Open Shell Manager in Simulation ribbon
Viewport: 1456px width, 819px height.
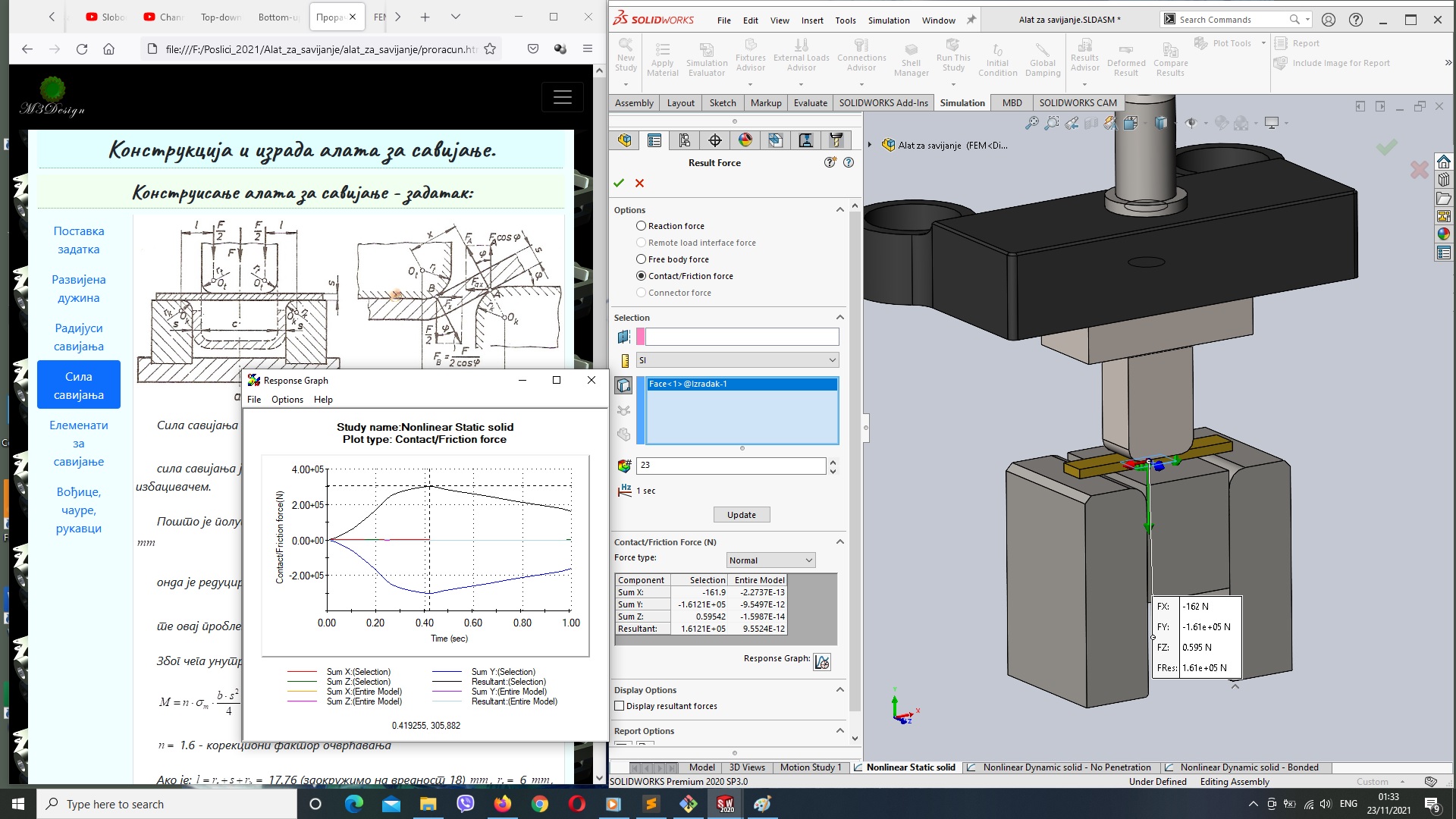tap(911, 61)
